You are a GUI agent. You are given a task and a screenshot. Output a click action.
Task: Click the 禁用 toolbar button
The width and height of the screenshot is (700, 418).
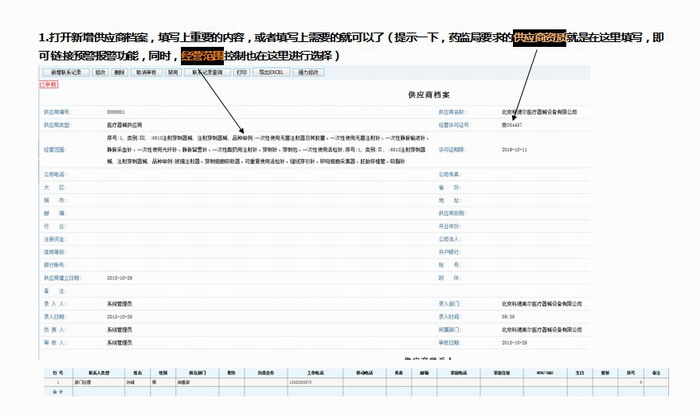click(173, 73)
